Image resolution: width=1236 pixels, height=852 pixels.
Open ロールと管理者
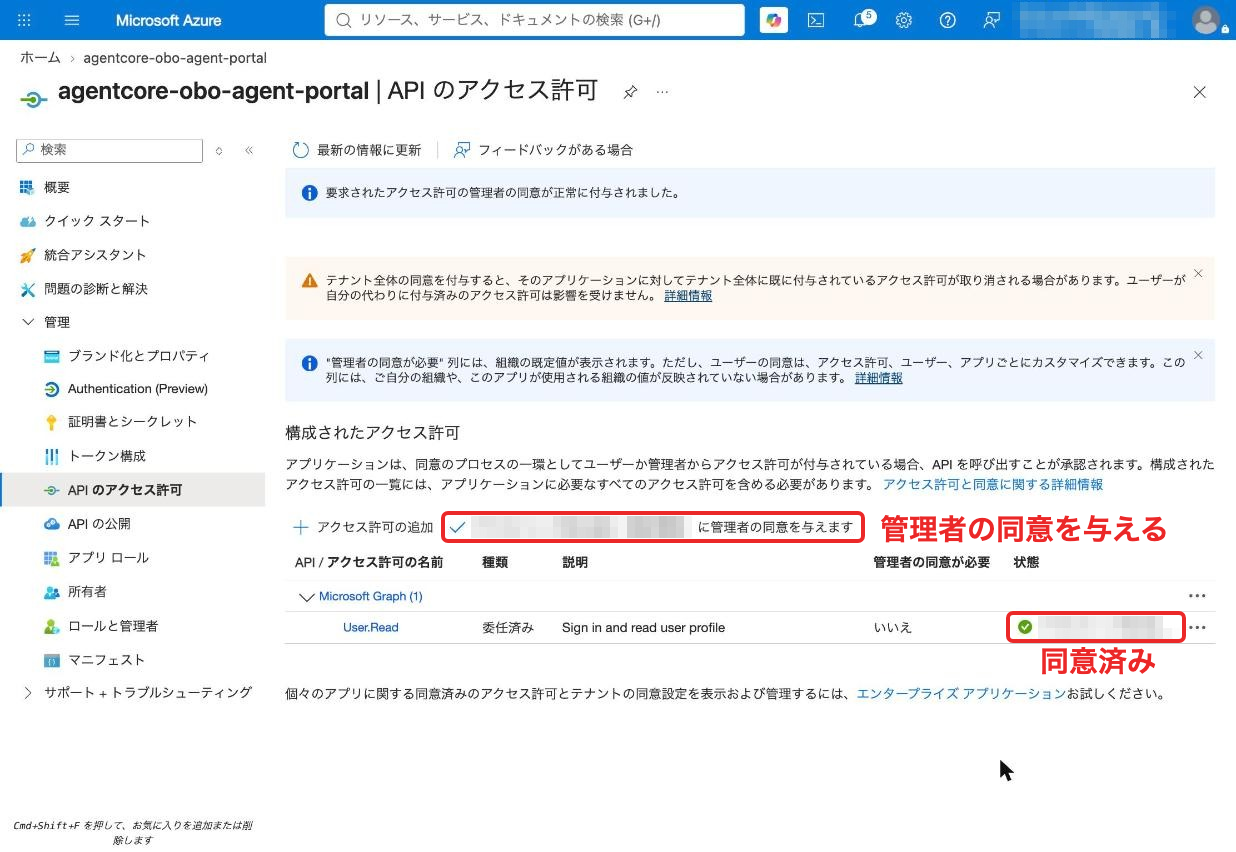click(112, 626)
